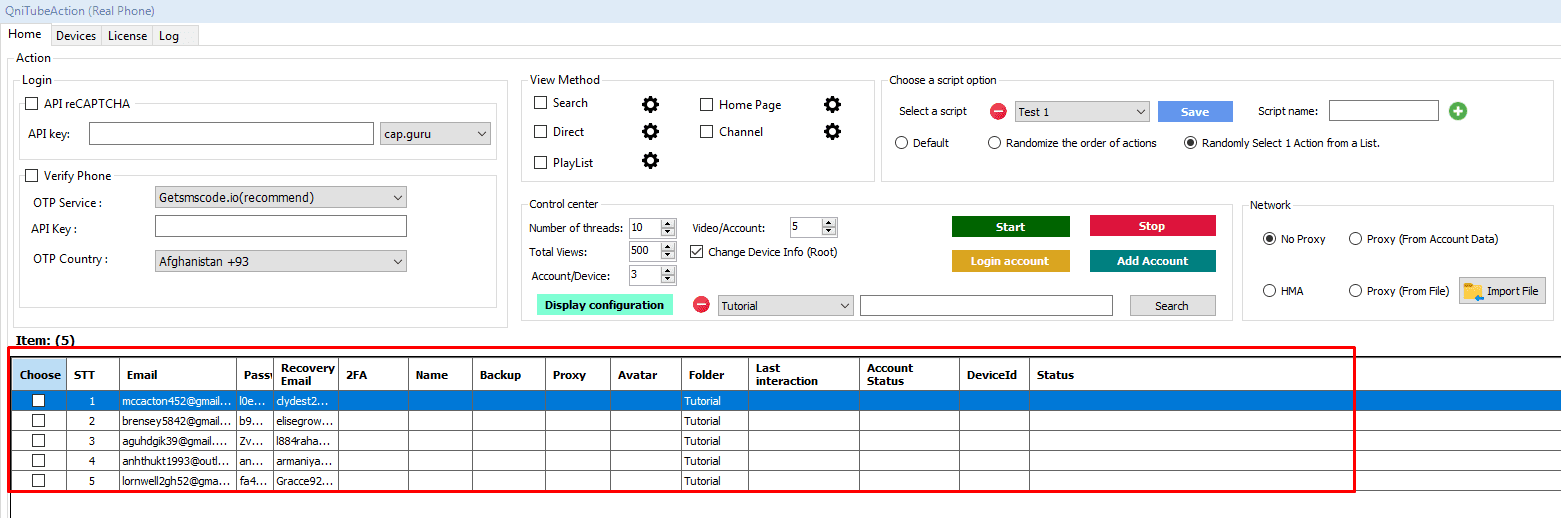Select the No Proxy radio option
1561x518 pixels.
pyautogui.click(x=1270, y=239)
